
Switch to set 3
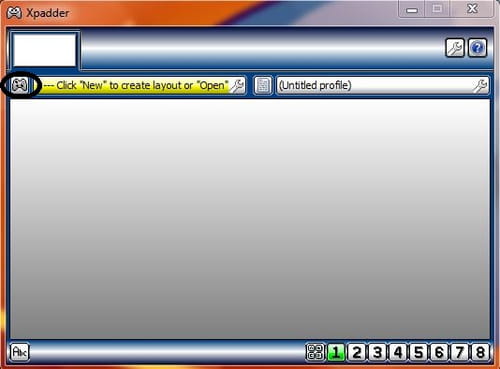[377, 352]
